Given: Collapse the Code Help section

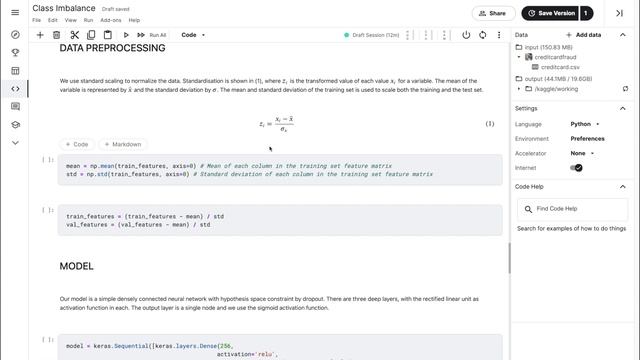Looking at the screenshot, I should pyautogui.click(x=622, y=187).
